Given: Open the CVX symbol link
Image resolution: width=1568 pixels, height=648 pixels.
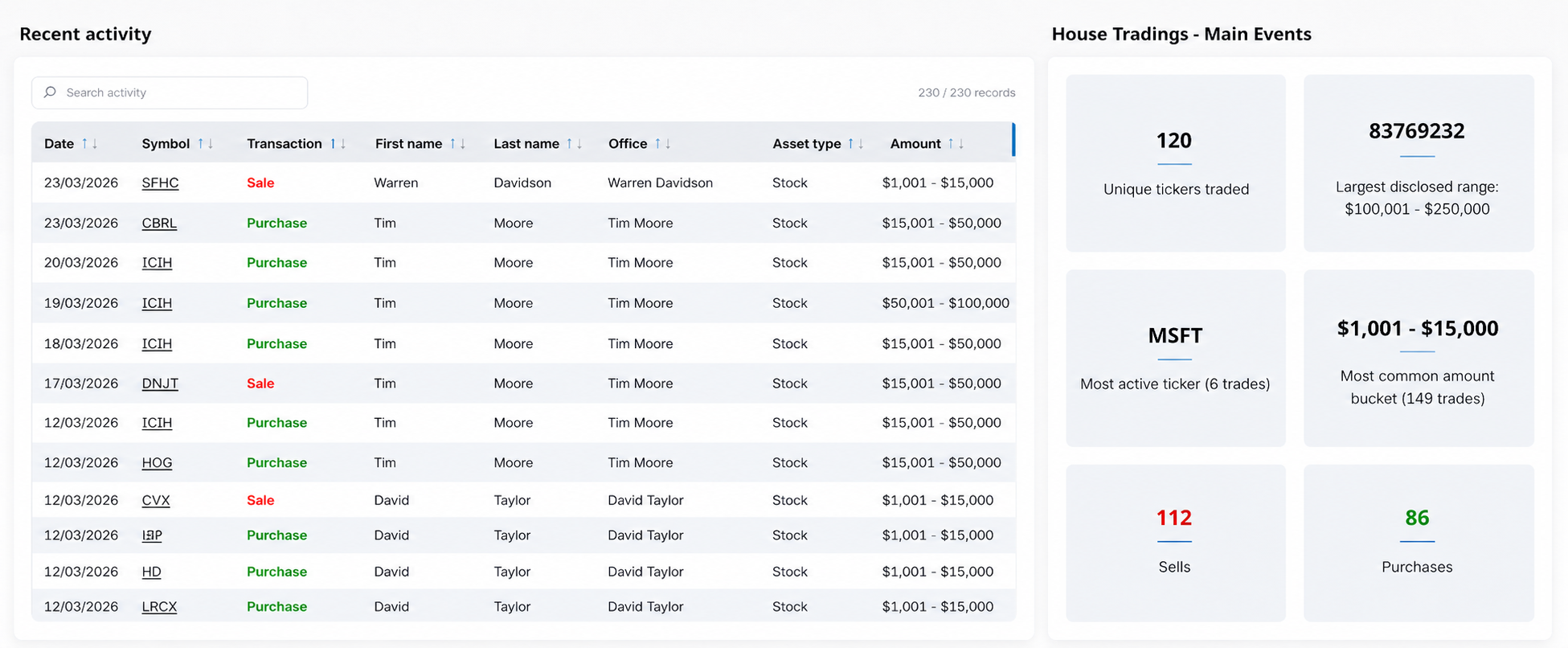Looking at the screenshot, I should tap(156, 500).
